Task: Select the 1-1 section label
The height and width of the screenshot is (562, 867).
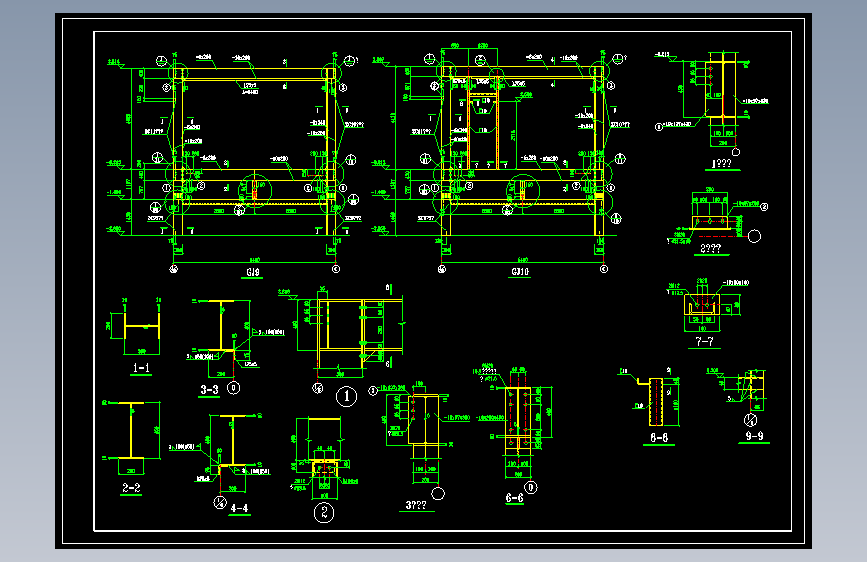Action: (141, 368)
